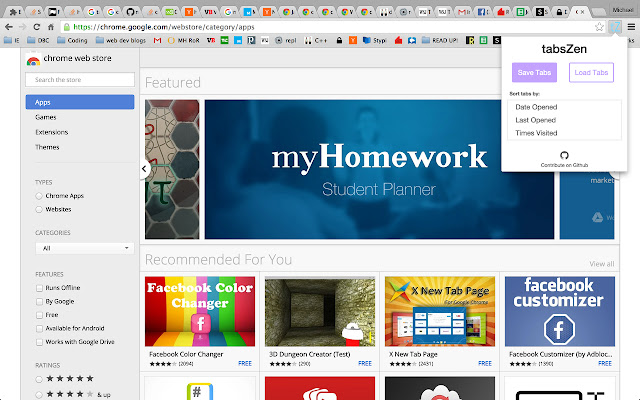
Task: Open the home page via house icon
Action: coord(51,27)
